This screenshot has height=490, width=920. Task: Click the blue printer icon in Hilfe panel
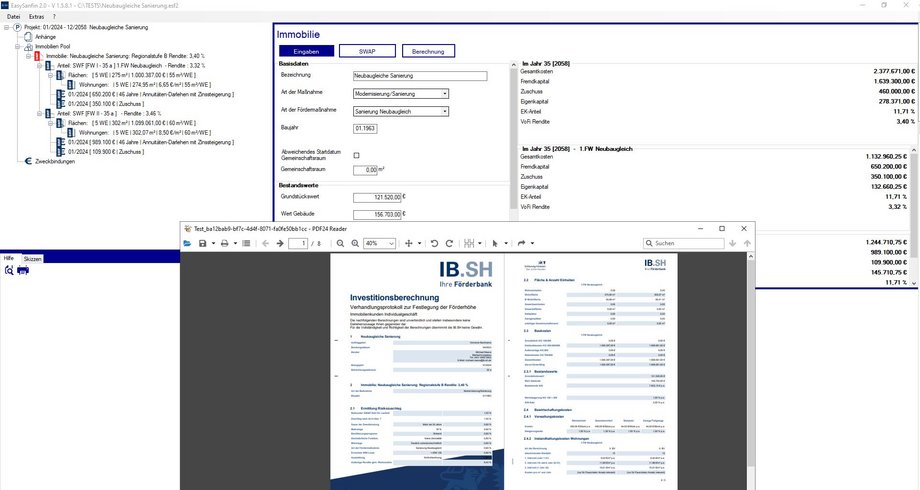(22, 271)
